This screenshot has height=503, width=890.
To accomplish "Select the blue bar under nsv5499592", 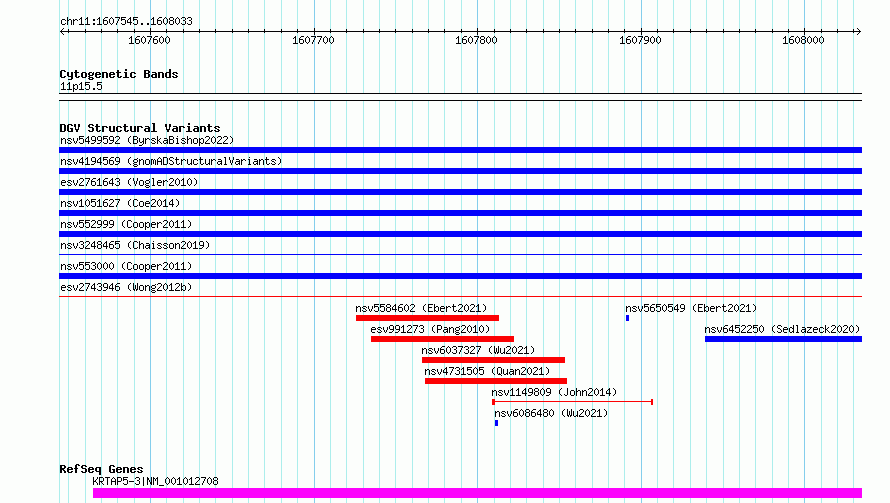I will (460, 150).
